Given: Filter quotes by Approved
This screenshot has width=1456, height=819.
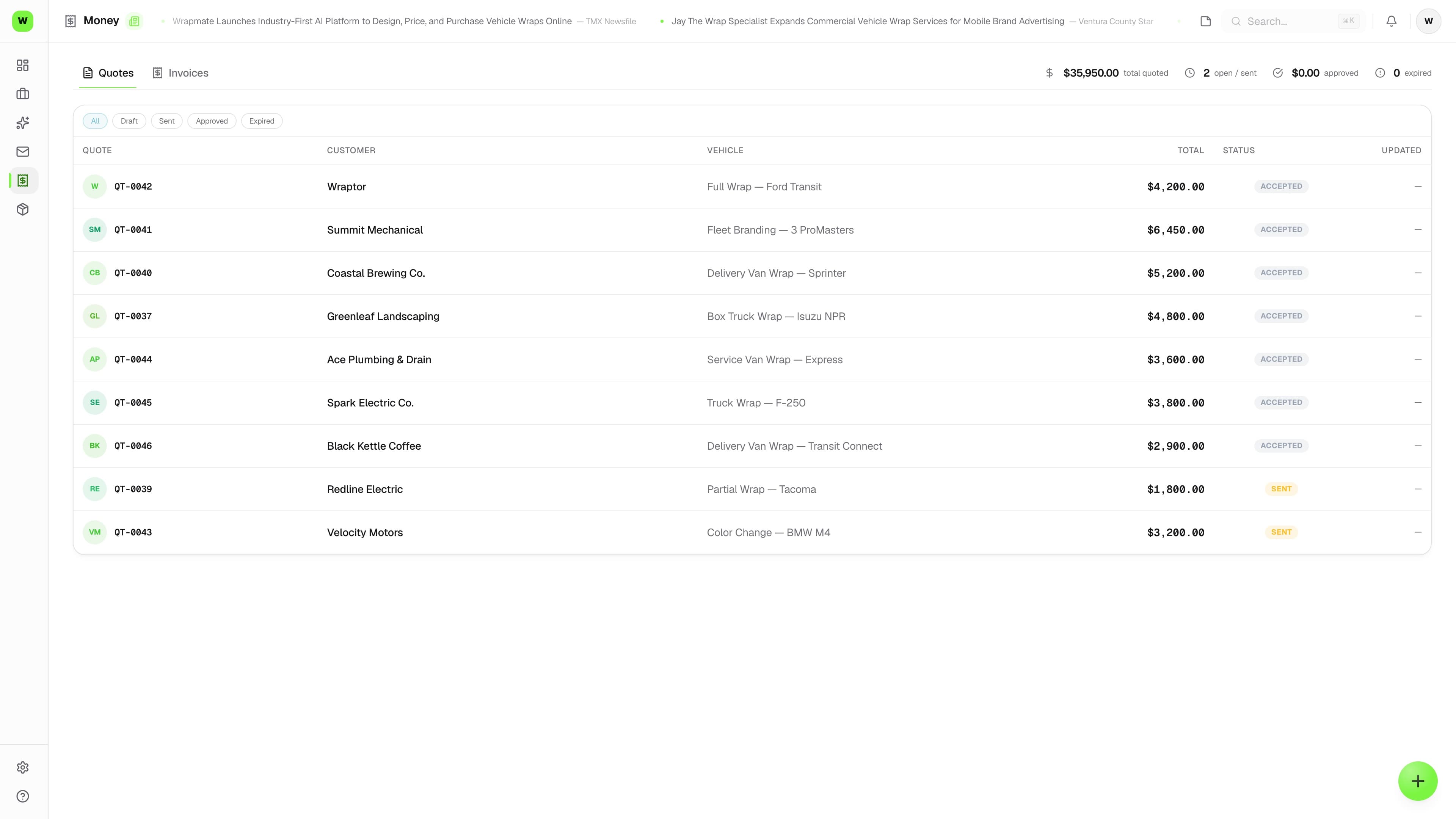Looking at the screenshot, I should point(212,121).
